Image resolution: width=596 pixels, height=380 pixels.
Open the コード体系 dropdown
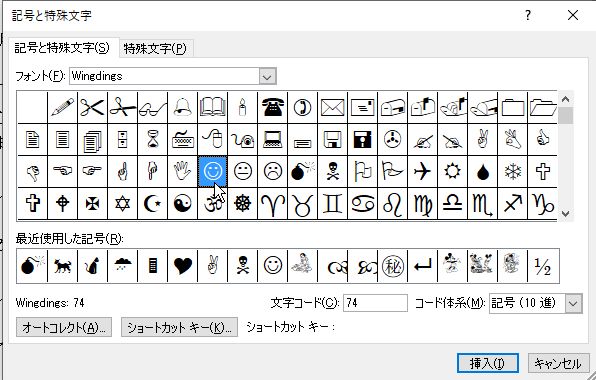574,303
